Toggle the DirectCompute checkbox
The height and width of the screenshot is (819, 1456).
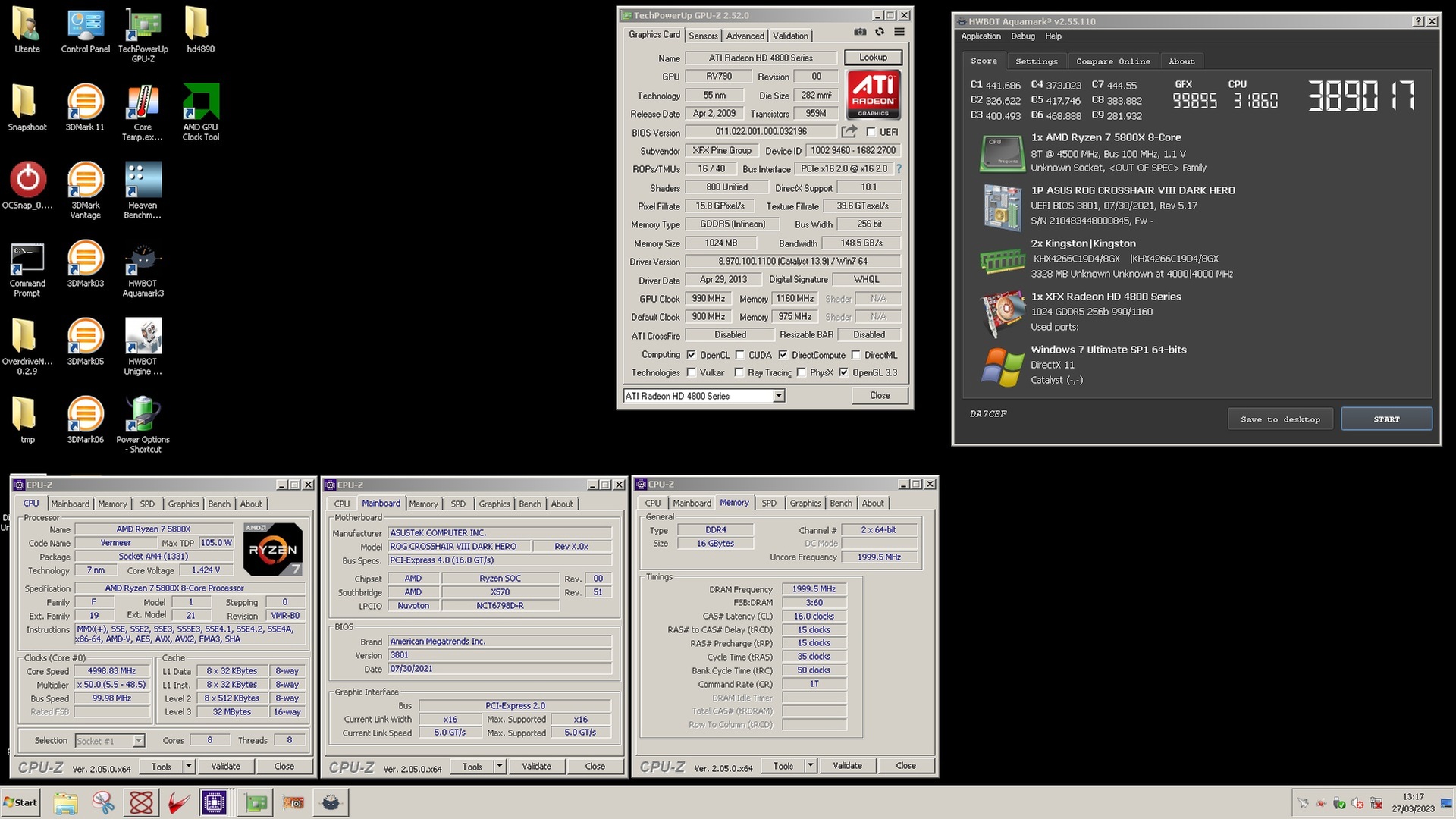click(783, 355)
